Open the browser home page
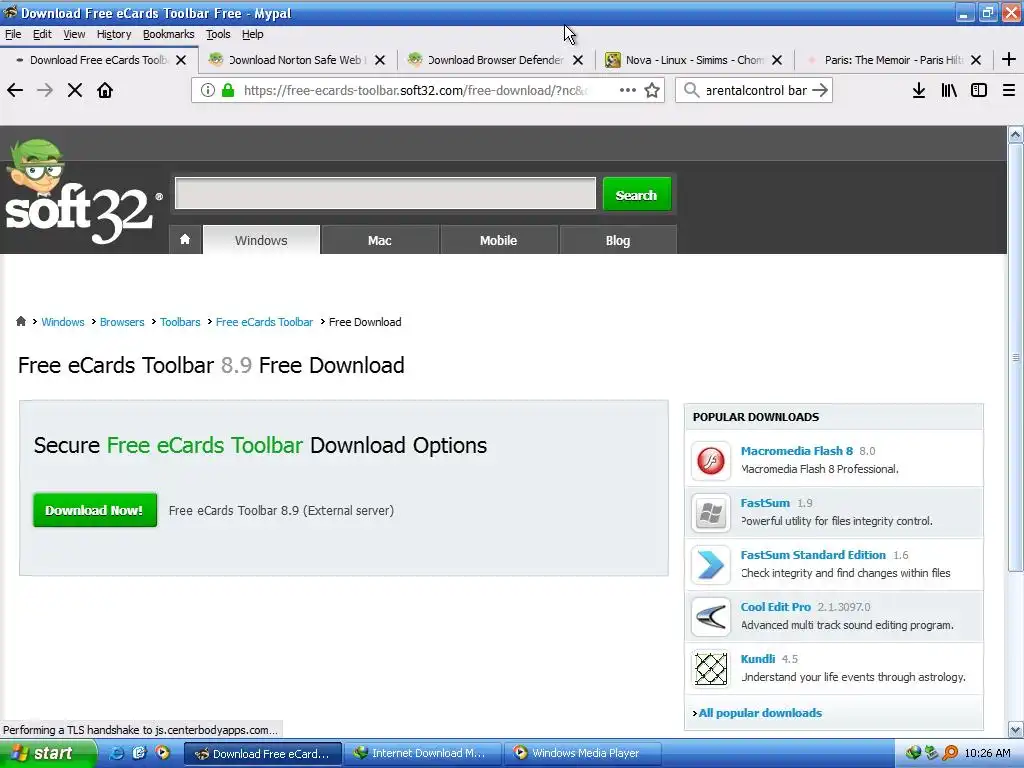Image resolution: width=1024 pixels, height=768 pixels. point(105,90)
